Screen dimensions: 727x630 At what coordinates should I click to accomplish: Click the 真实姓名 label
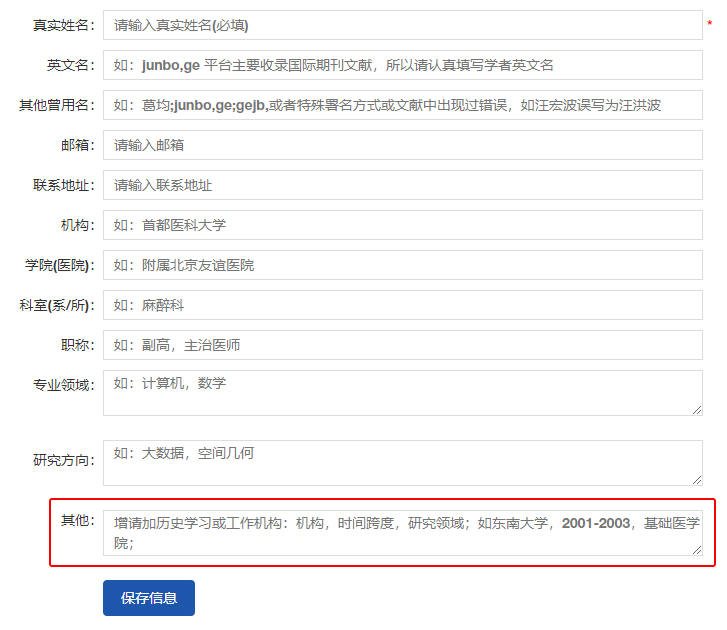click(64, 25)
